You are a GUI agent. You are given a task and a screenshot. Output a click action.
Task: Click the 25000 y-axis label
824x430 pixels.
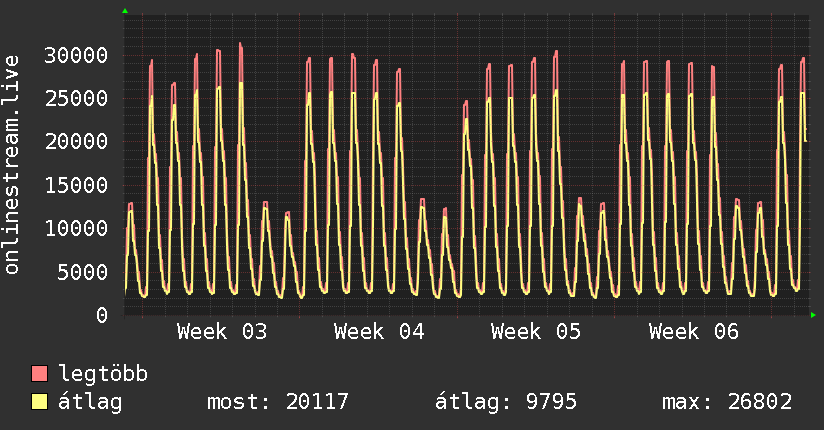(76, 98)
